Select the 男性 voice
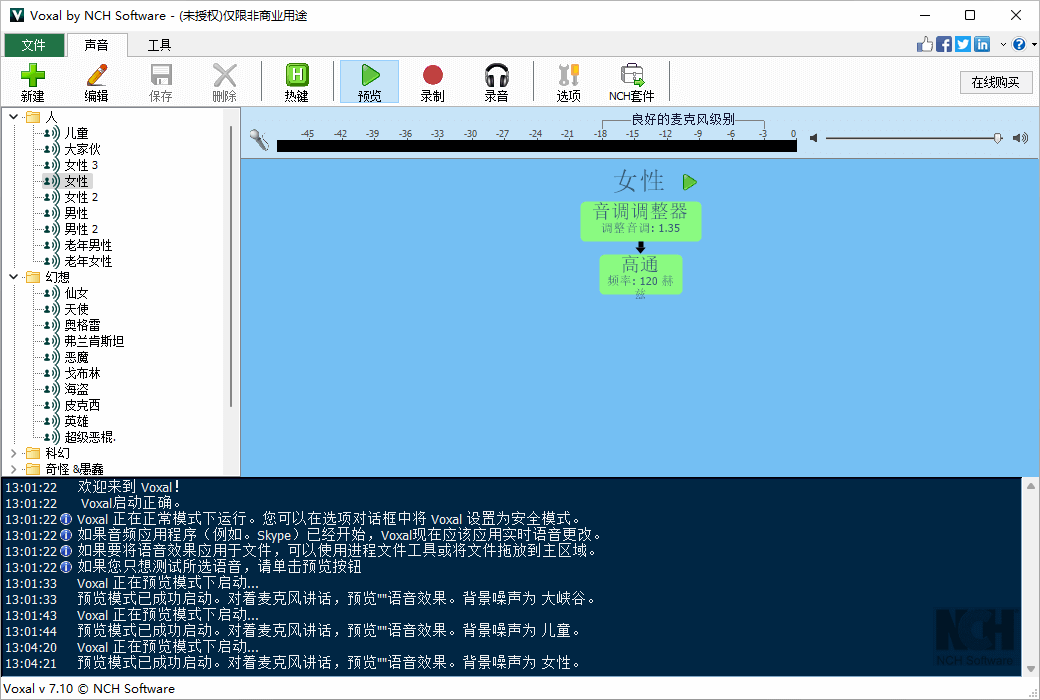This screenshot has width=1040, height=700. pyautogui.click(x=76, y=213)
